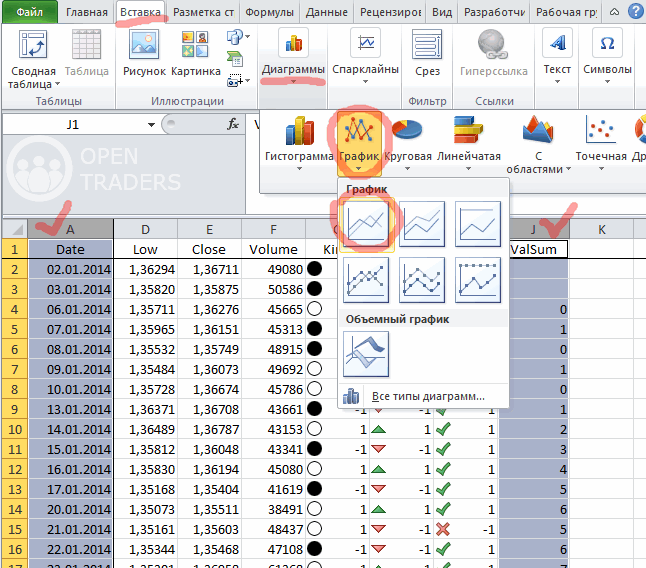Screen dimensions: 646x568
Task: Select row 5 header
Action: click(15, 330)
